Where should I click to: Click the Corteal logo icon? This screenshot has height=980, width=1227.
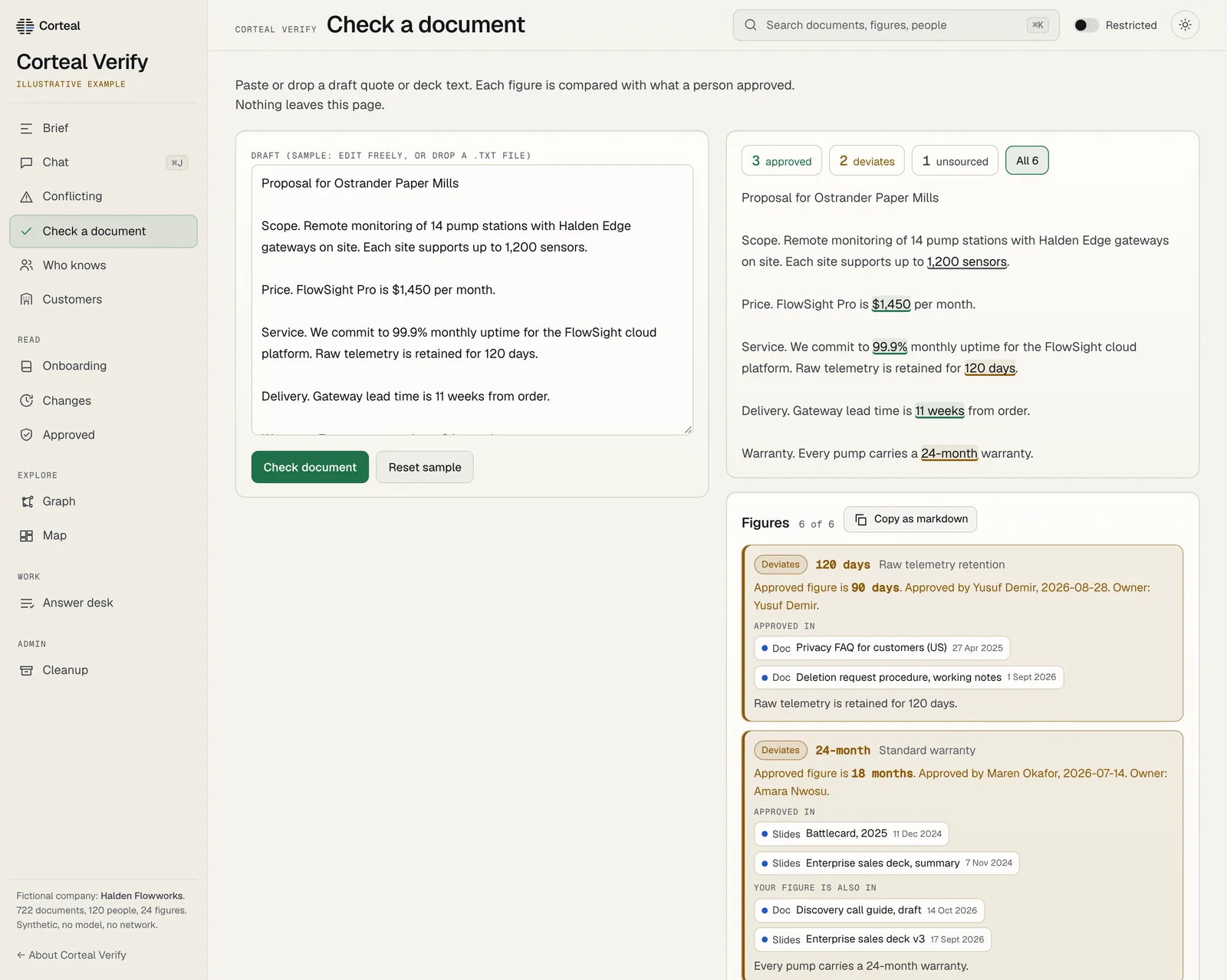pyautogui.click(x=25, y=26)
